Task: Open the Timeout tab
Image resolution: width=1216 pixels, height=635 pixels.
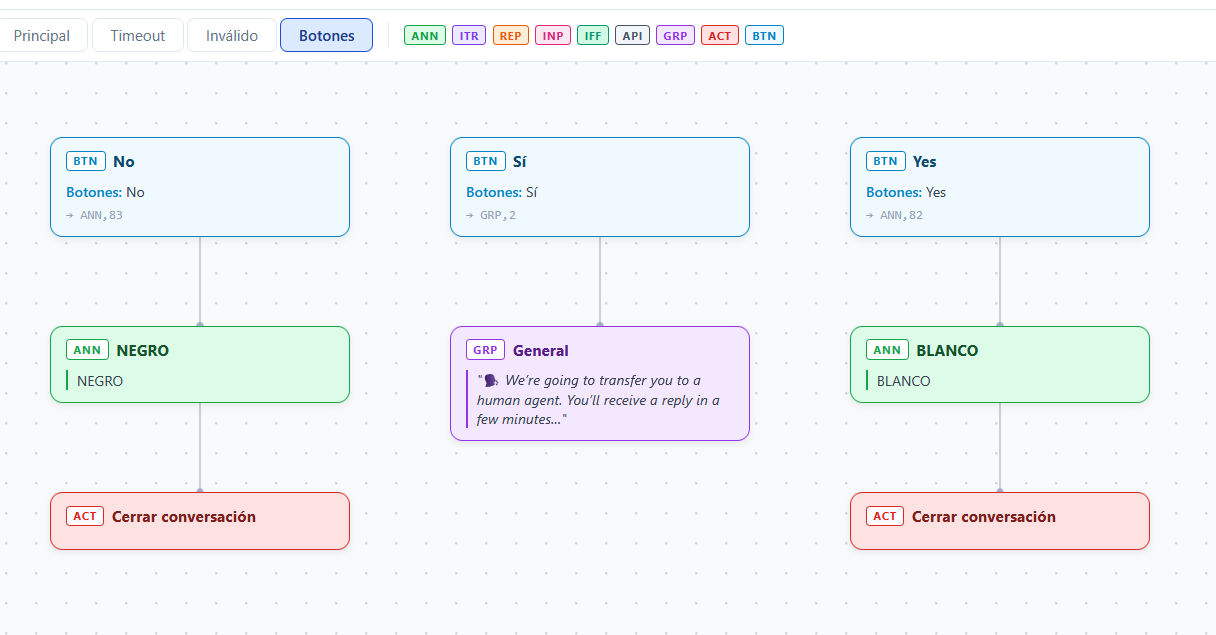Action: (138, 35)
